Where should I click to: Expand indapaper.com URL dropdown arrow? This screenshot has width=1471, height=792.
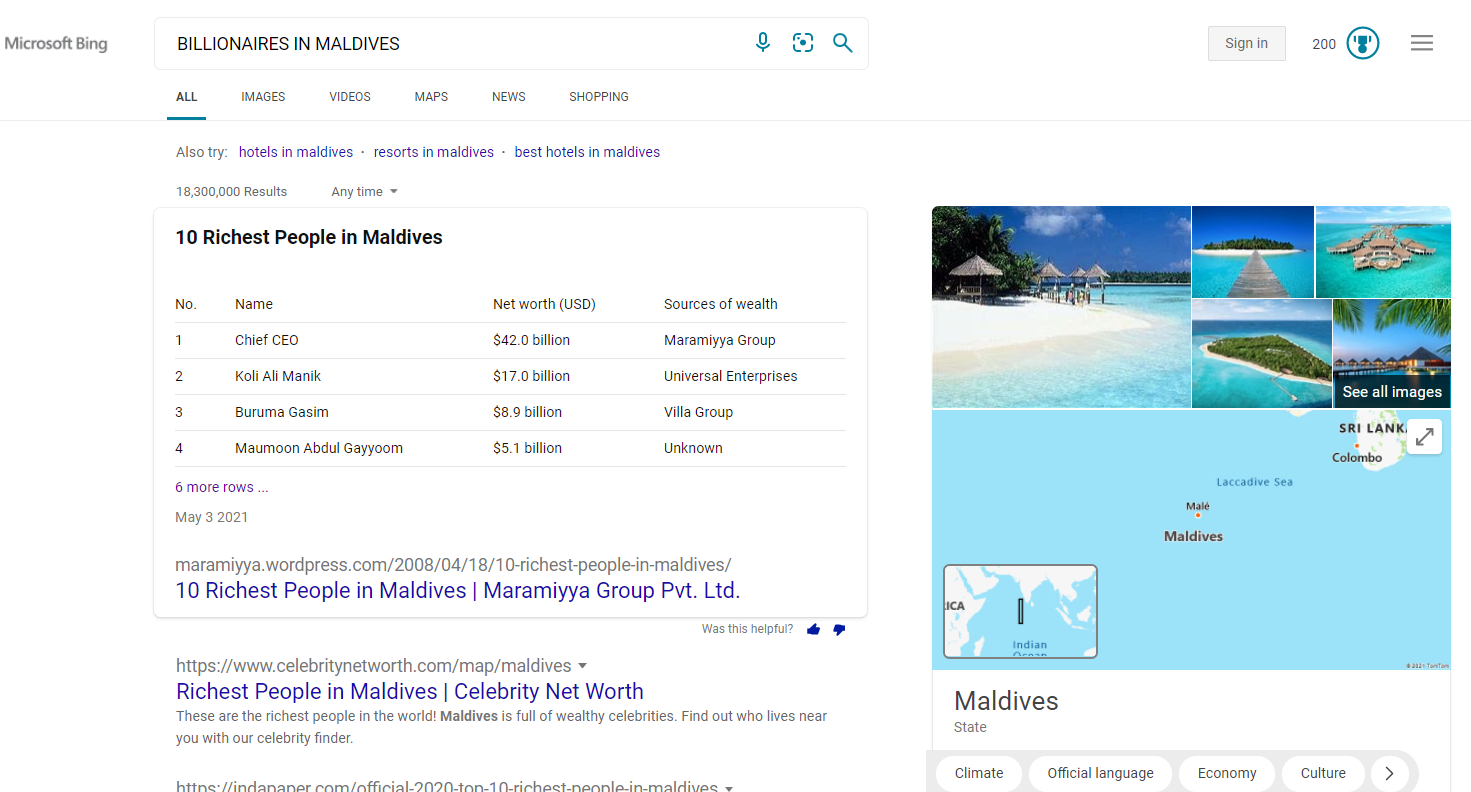729,788
